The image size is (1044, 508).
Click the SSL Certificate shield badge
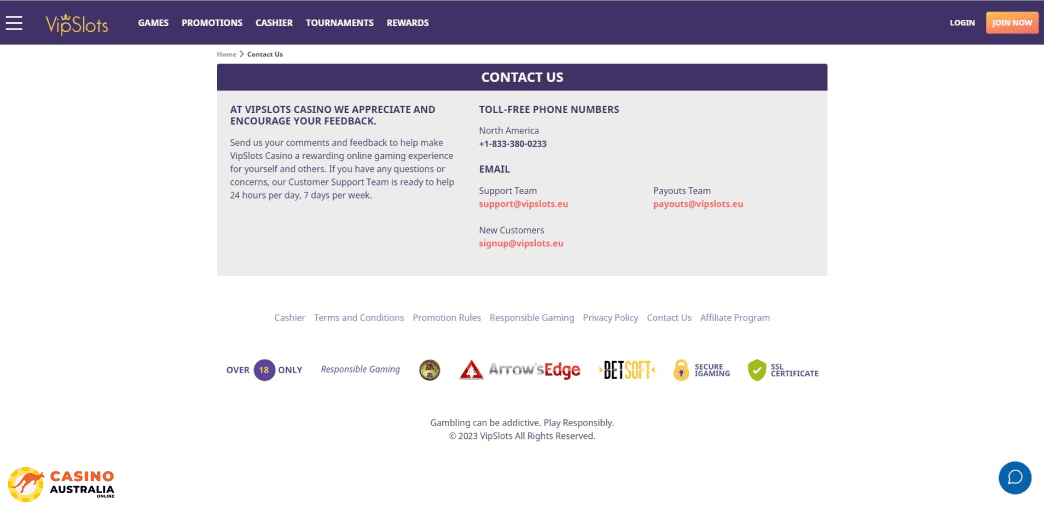(783, 370)
